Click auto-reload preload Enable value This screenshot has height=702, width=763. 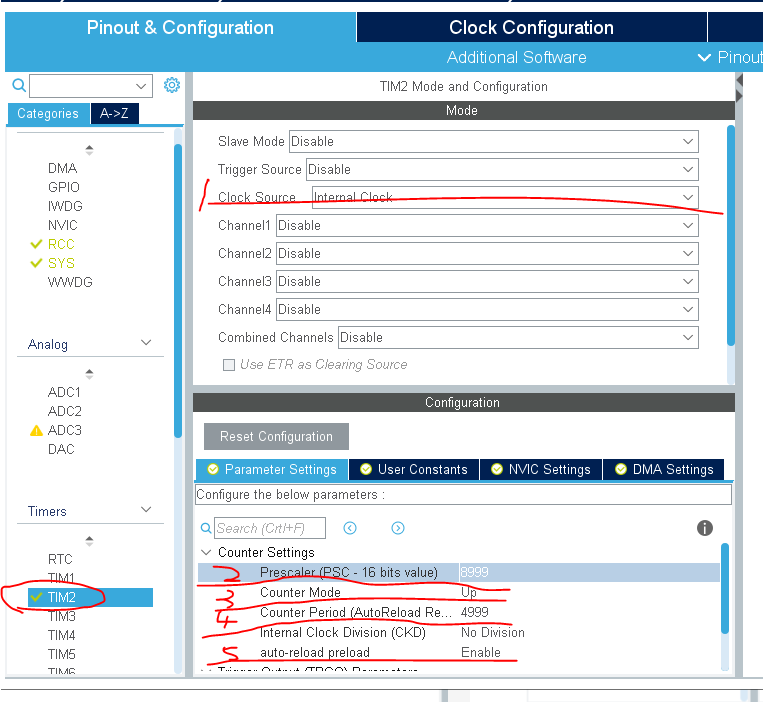tap(481, 652)
